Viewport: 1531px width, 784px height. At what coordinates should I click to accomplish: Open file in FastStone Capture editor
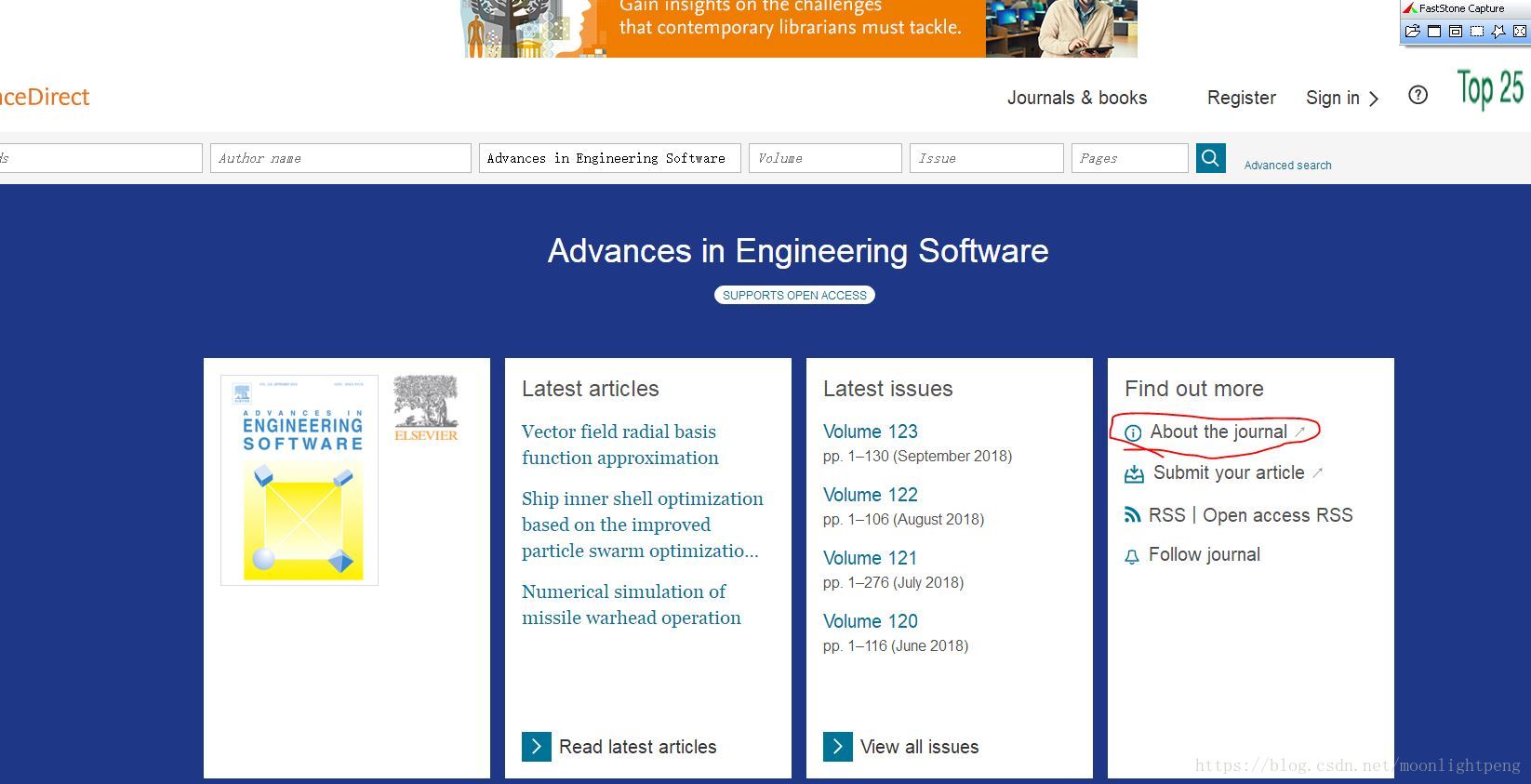(x=1413, y=31)
